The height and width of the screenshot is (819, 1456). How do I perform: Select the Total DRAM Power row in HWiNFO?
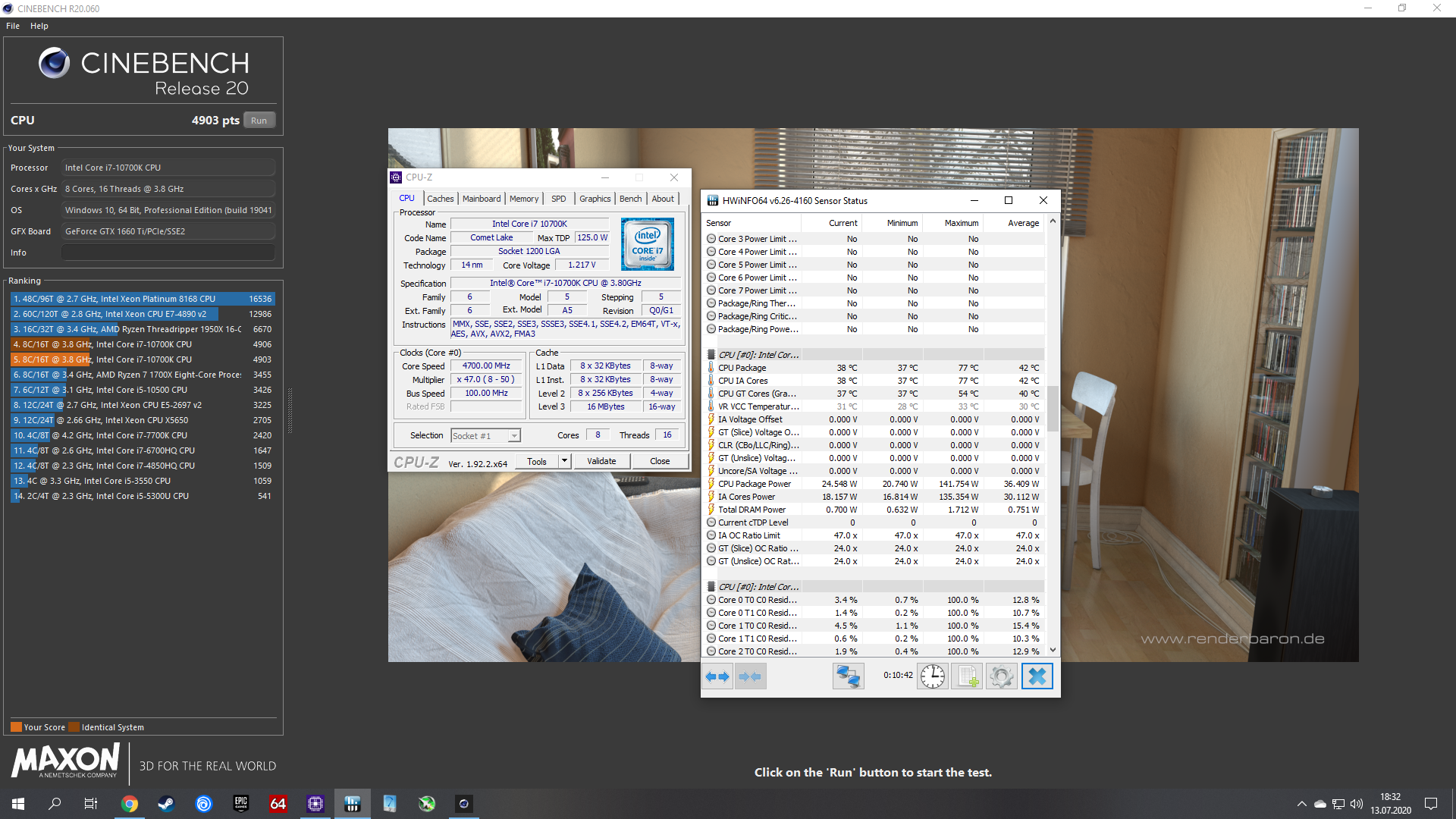click(874, 510)
